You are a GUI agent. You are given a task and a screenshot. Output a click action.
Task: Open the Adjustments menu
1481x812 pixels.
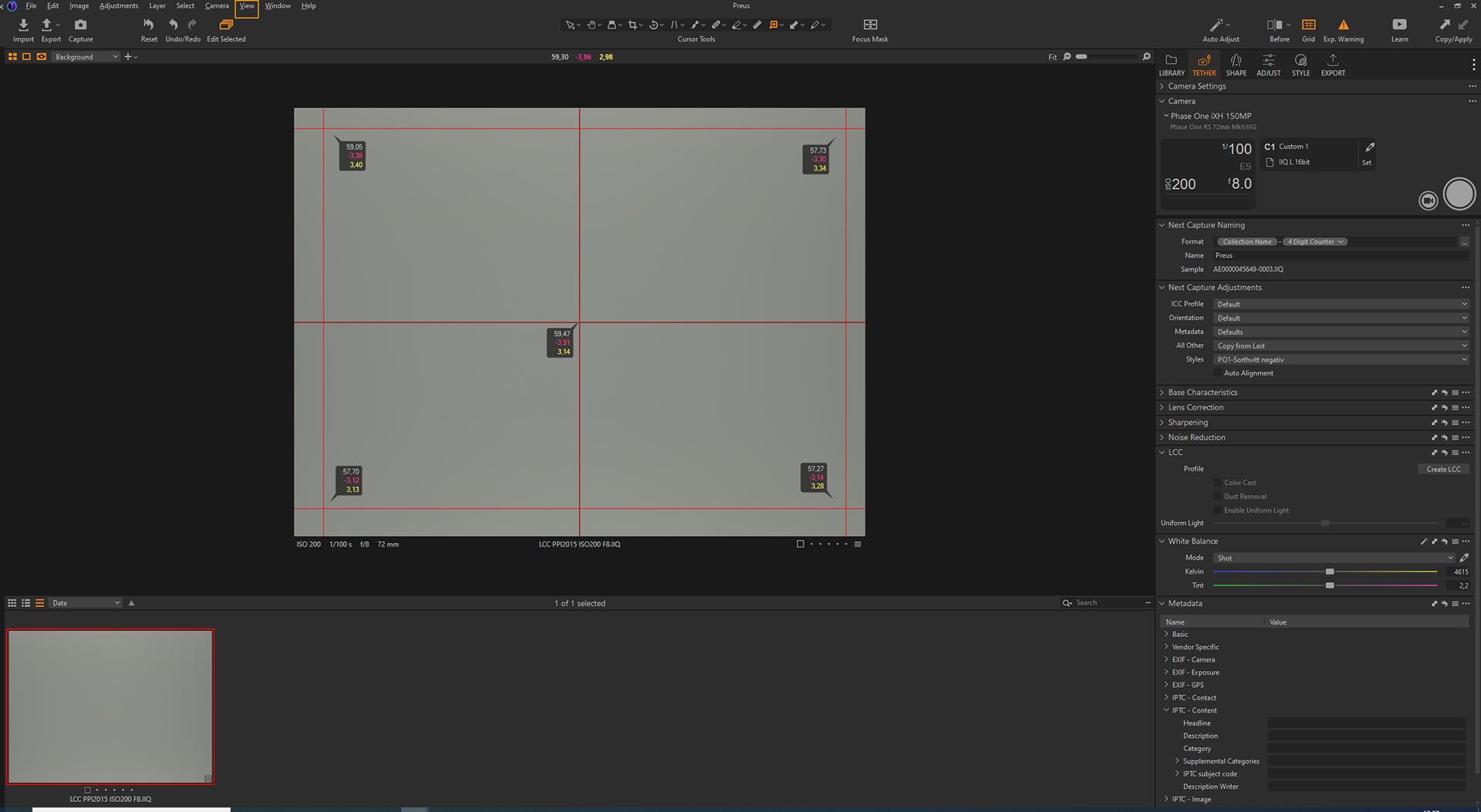119,6
